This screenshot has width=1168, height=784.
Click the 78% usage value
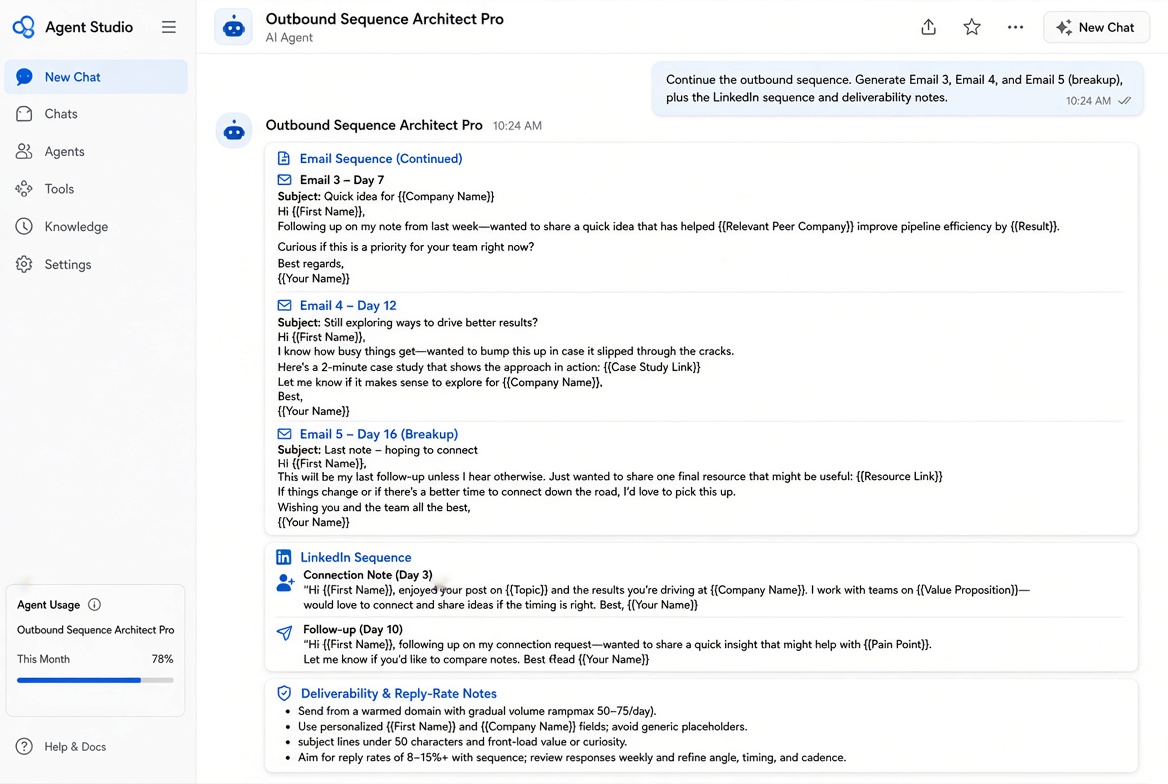(162, 660)
